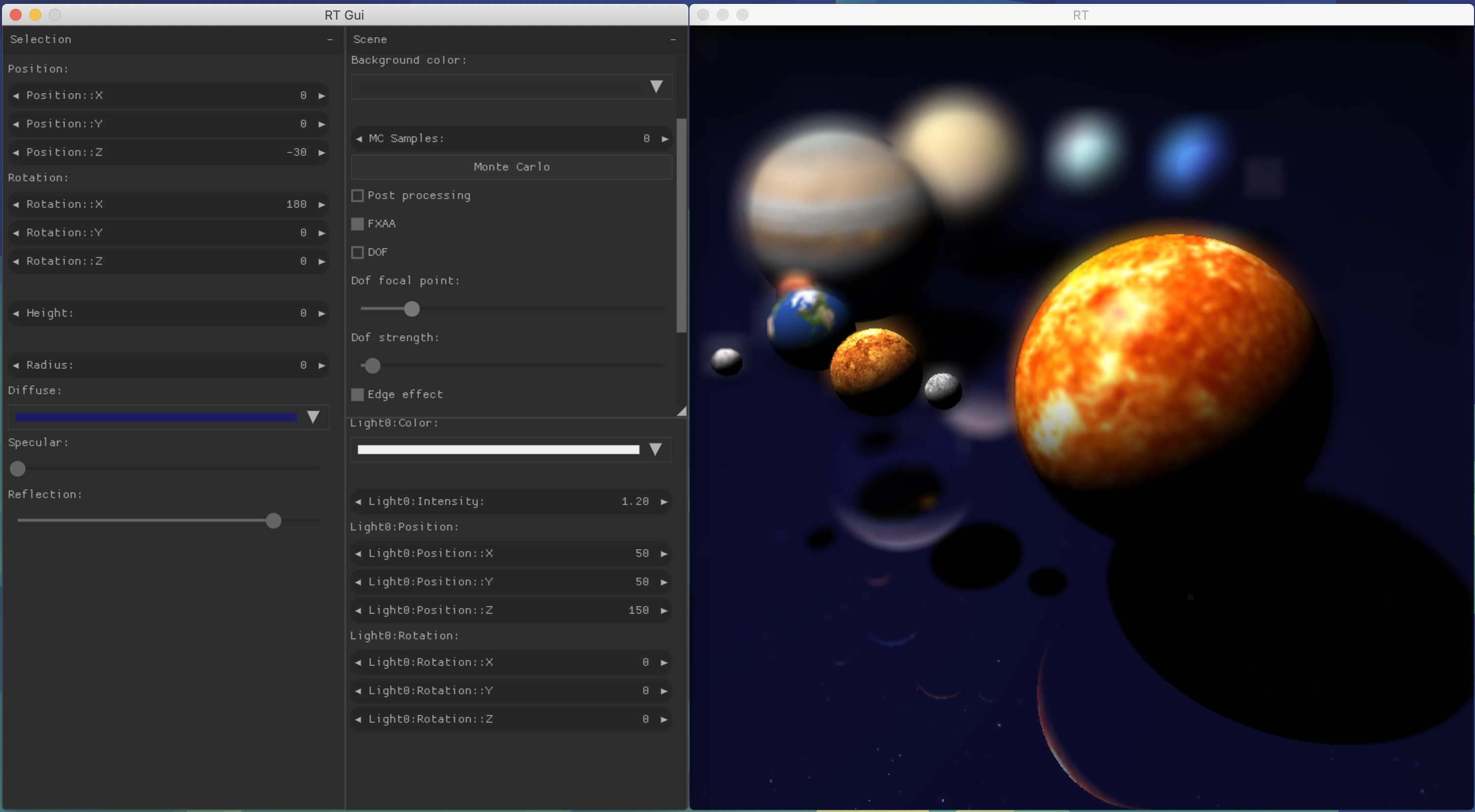Screen dimensions: 1475x812
Task: Drag the Dof focal point slider
Action: [x=410, y=308]
